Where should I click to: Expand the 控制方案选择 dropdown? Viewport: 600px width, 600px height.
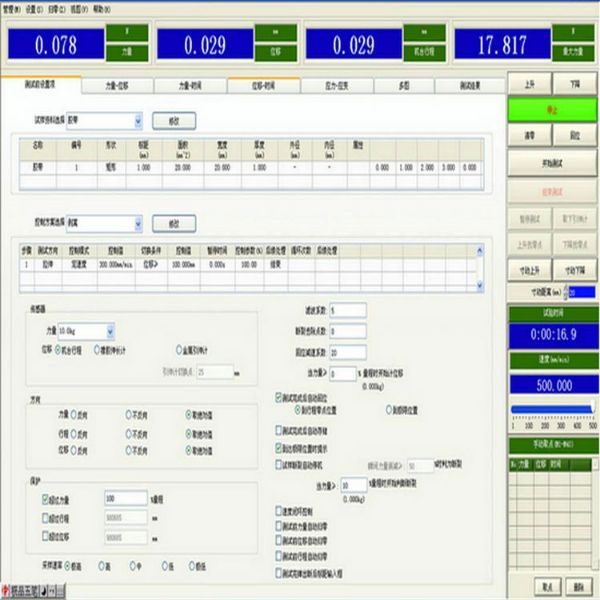pyautogui.click(x=138, y=223)
